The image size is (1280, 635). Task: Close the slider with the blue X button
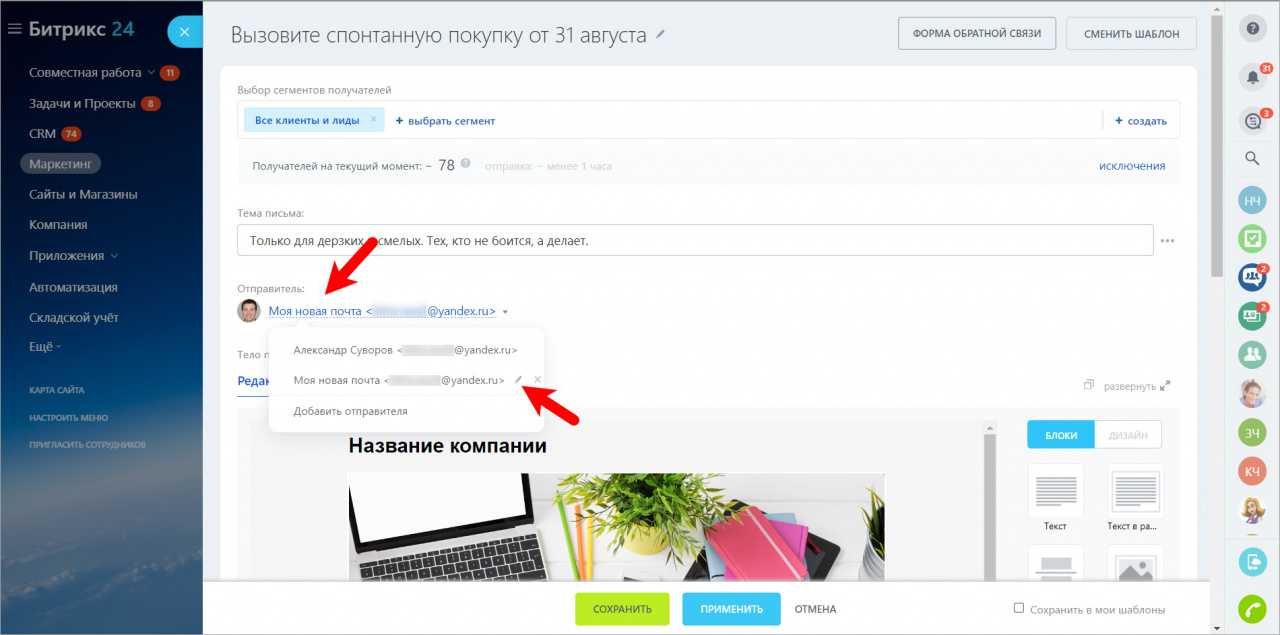184,32
